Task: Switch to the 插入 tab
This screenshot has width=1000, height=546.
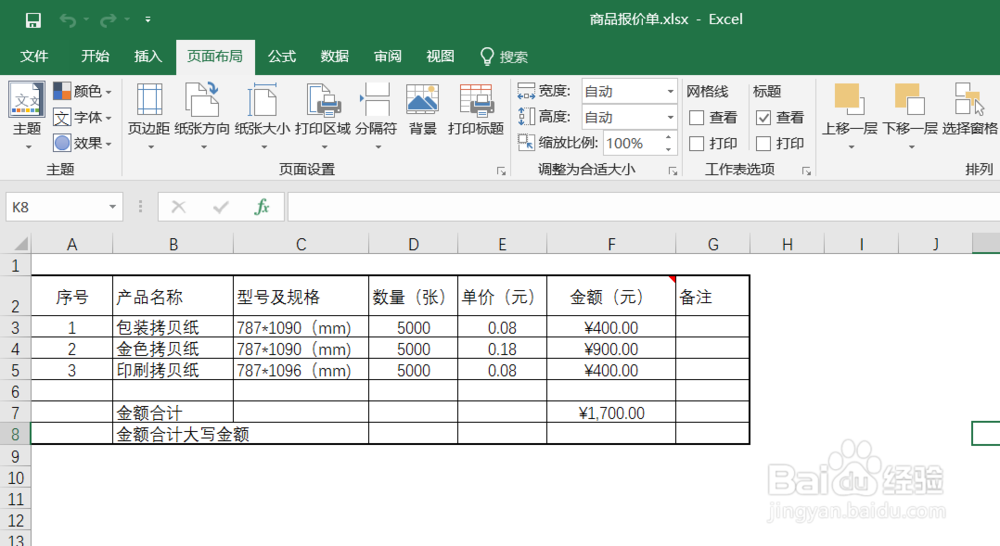Action: tap(148, 57)
